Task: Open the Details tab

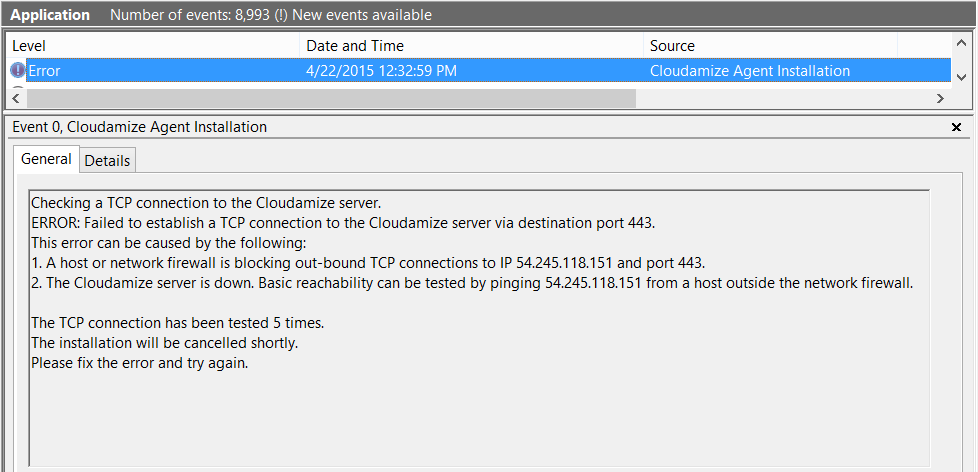Action: tap(107, 160)
